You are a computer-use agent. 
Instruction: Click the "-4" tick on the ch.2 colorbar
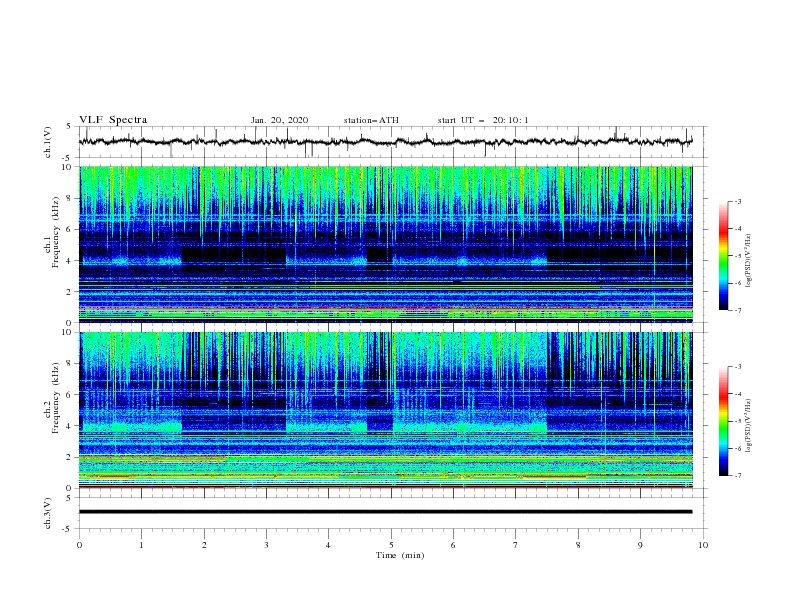click(x=737, y=394)
